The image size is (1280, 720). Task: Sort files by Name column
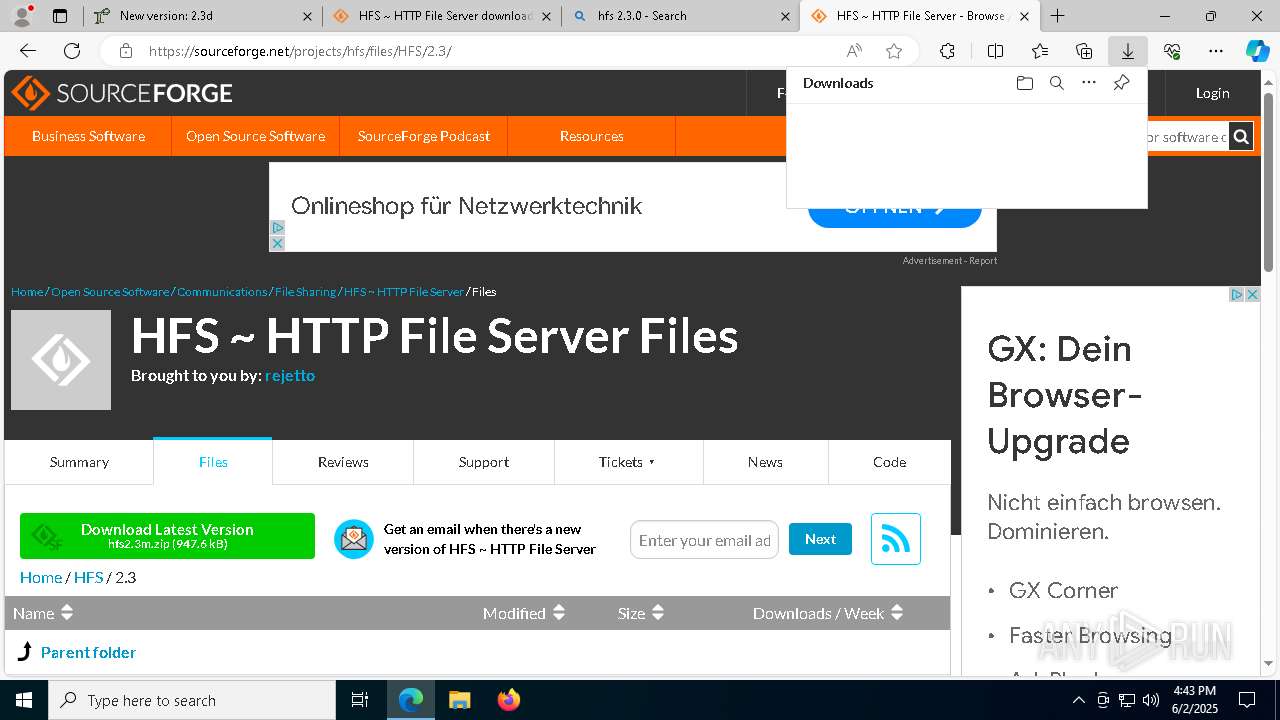click(x=43, y=613)
